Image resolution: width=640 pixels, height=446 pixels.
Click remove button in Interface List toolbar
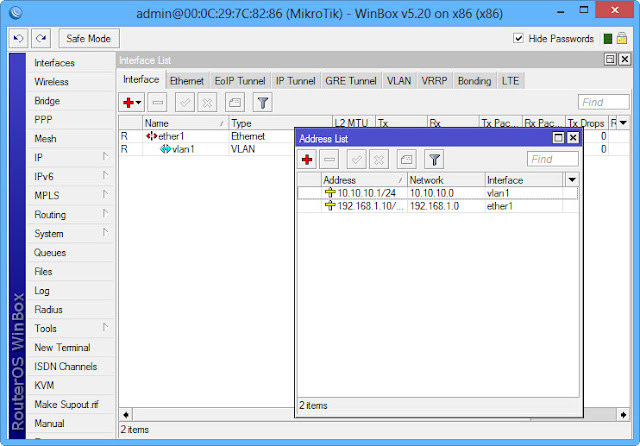(x=158, y=102)
